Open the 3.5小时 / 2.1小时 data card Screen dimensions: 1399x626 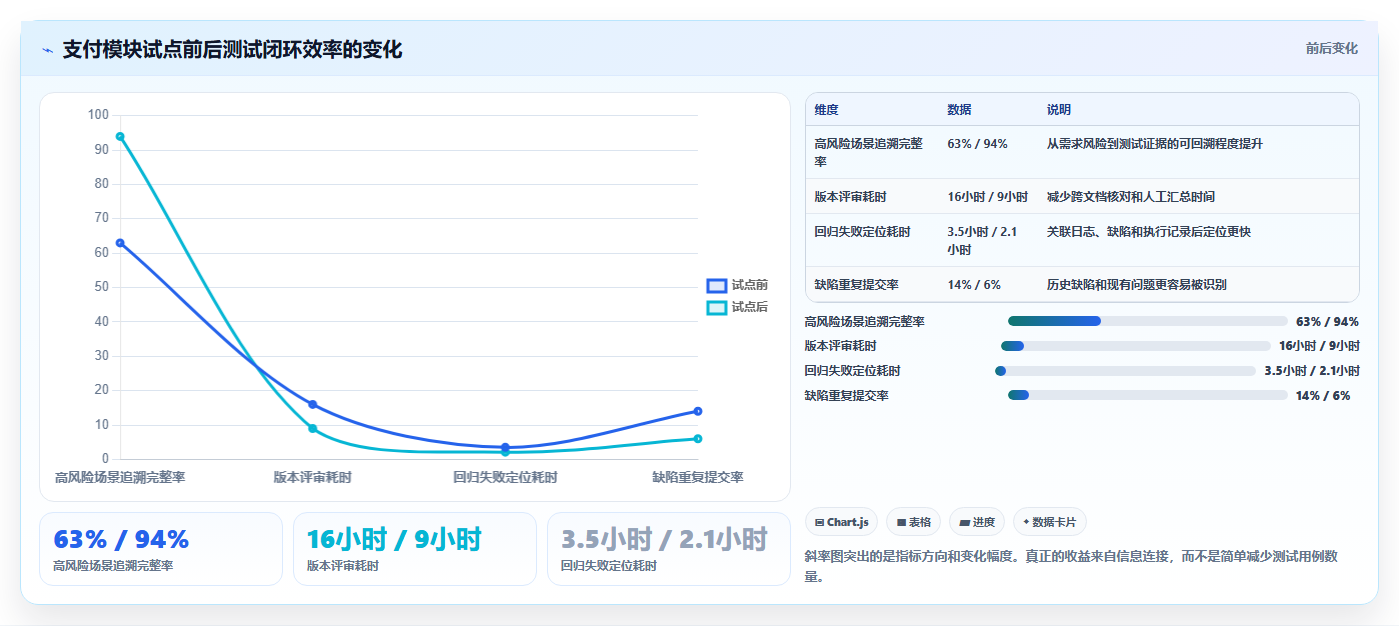669,549
